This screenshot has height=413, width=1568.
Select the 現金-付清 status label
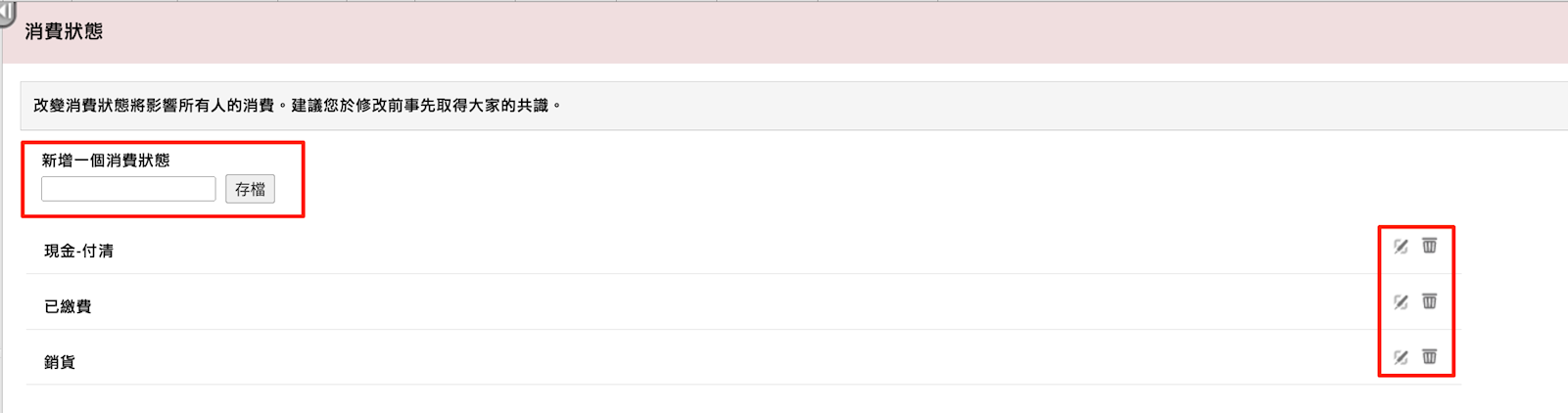[x=78, y=251]
